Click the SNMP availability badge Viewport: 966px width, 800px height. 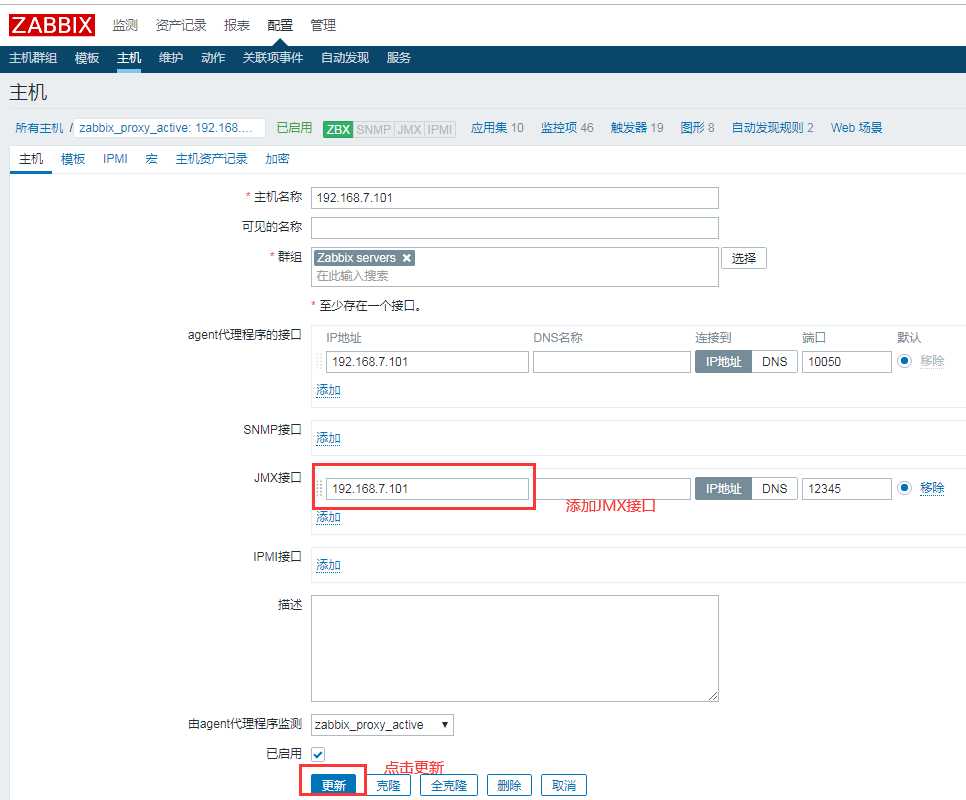[x=373, y=129]
